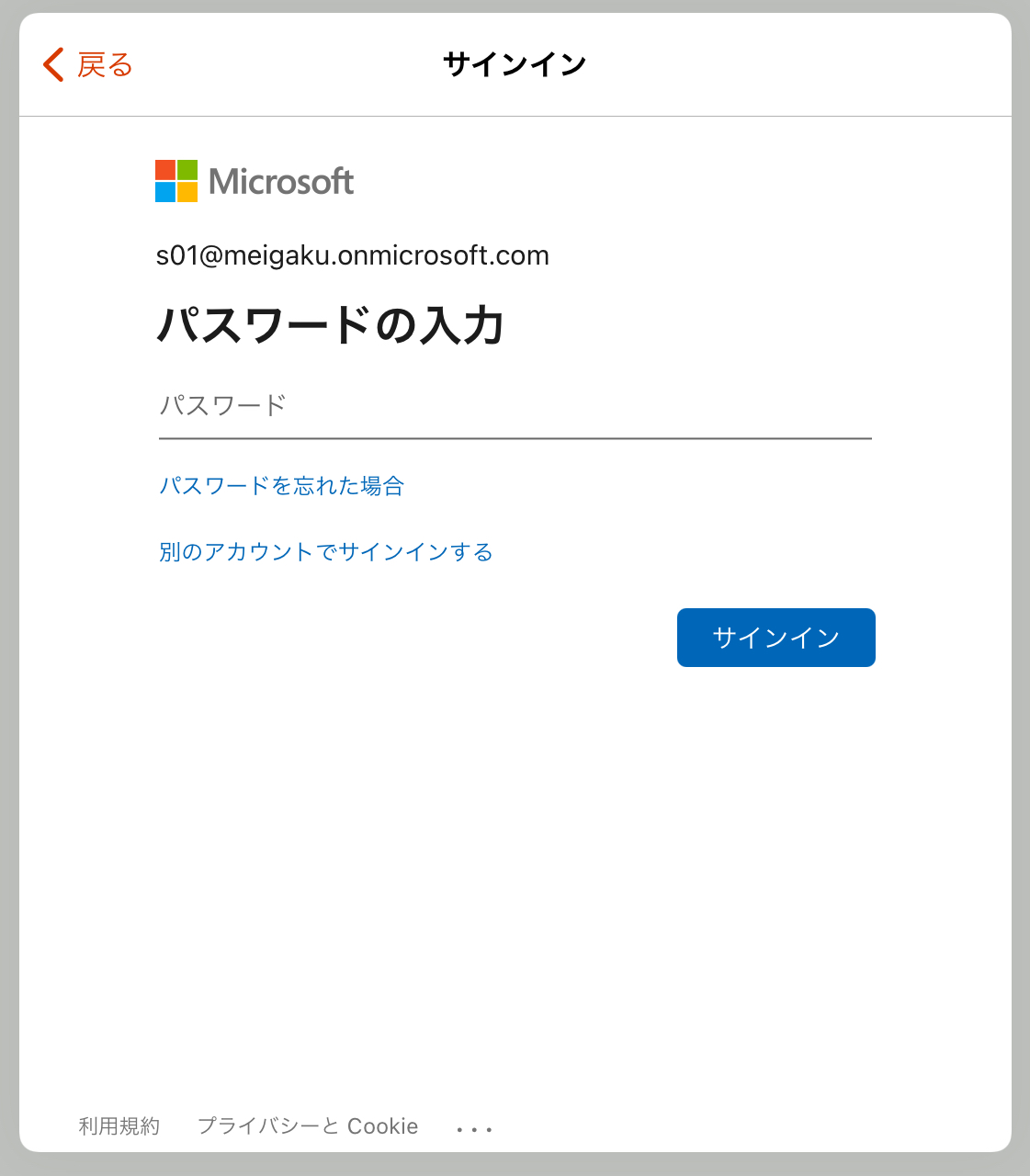Screen dimensions: 1030x1176
Task: Choose 別のアカウントでサインインする link
Action: (x=326, y=551)
